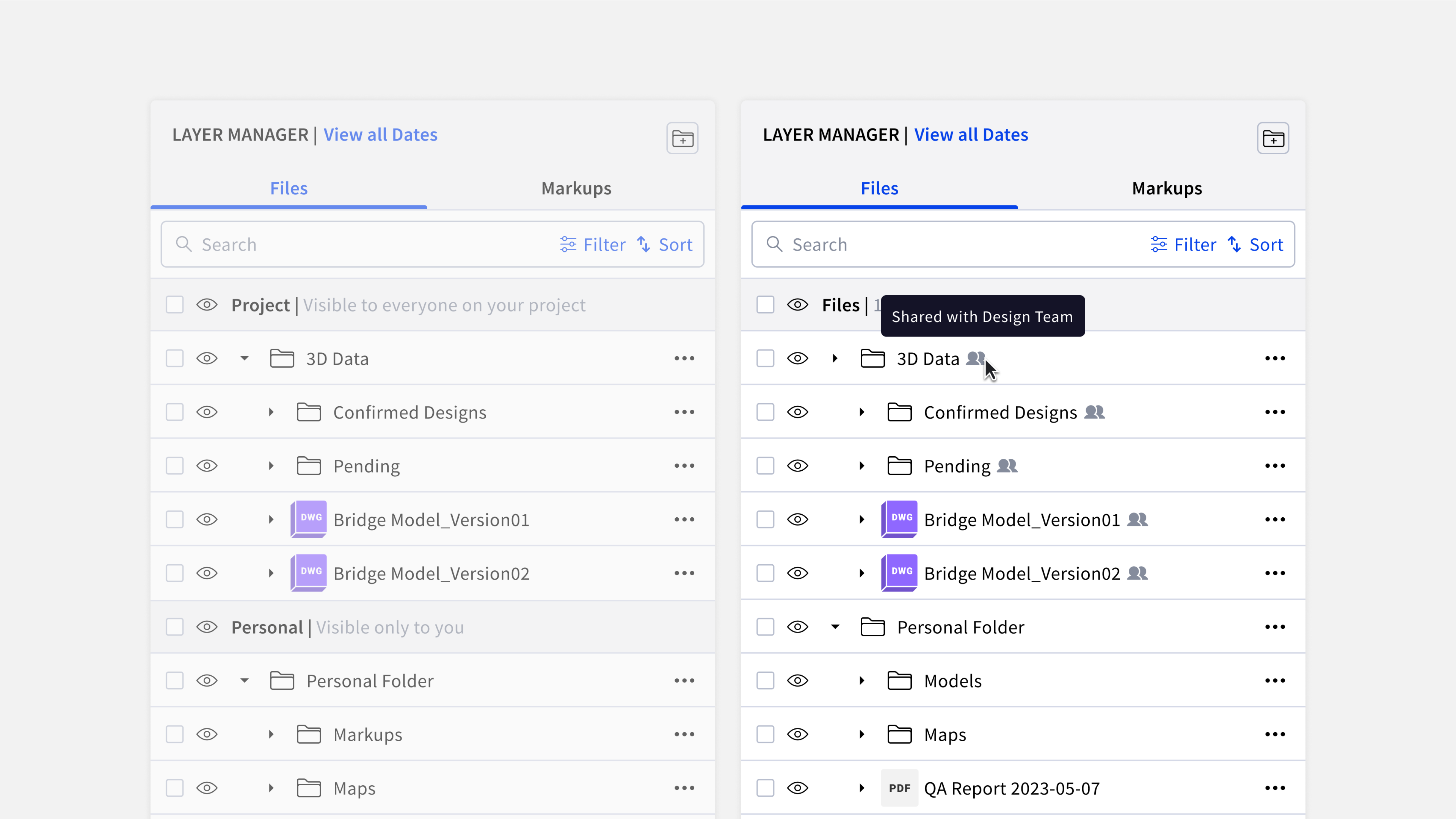Screen dimensions: 1456x819
Task: Switch to Files tab in left panel
Action: point(289,188)
